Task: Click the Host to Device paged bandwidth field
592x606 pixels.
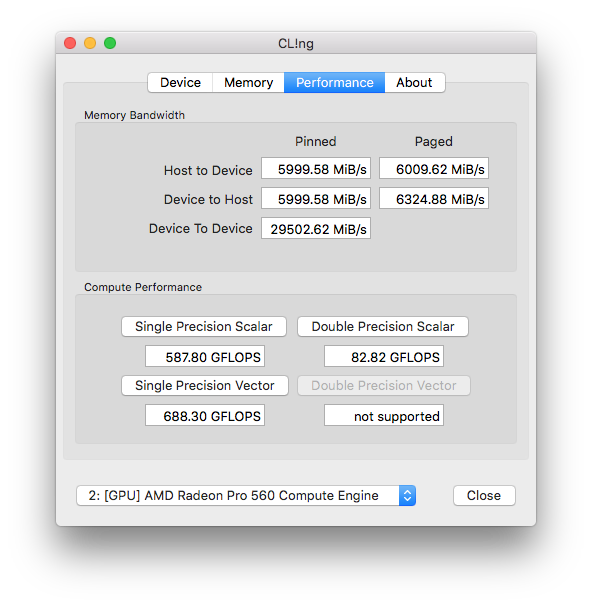Action: pyautogui.click(x=434, y=168)
